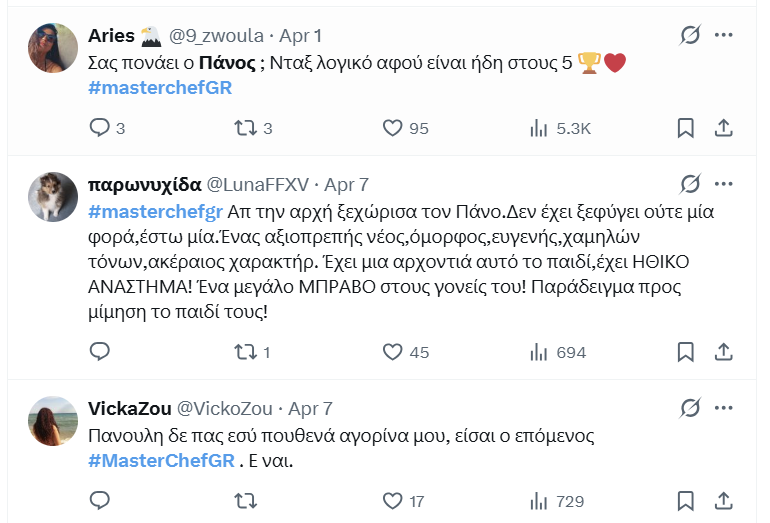Bookmark παρωνυχίδα's tweet
The height and width of the screenshot is (523, 770).
click(x=686, y=352)
